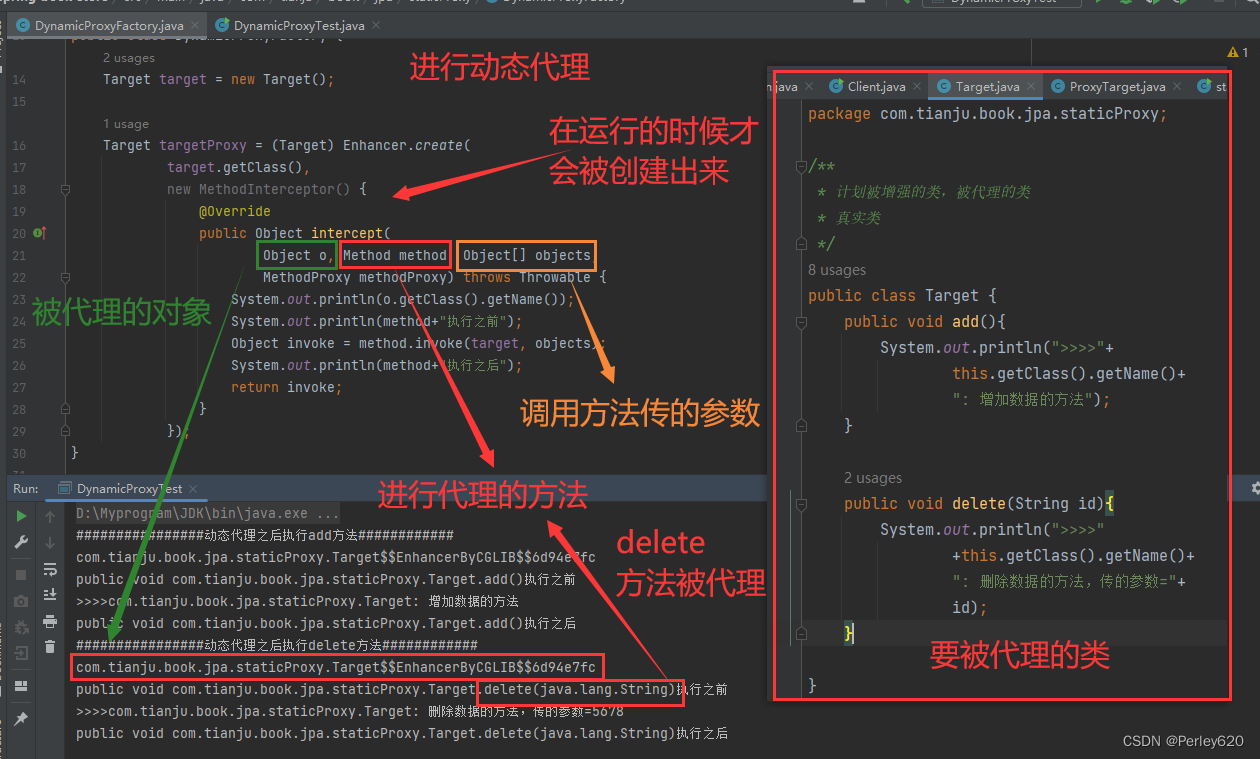Collapse Javadoc comment fold in Target.java

(800, 166)
